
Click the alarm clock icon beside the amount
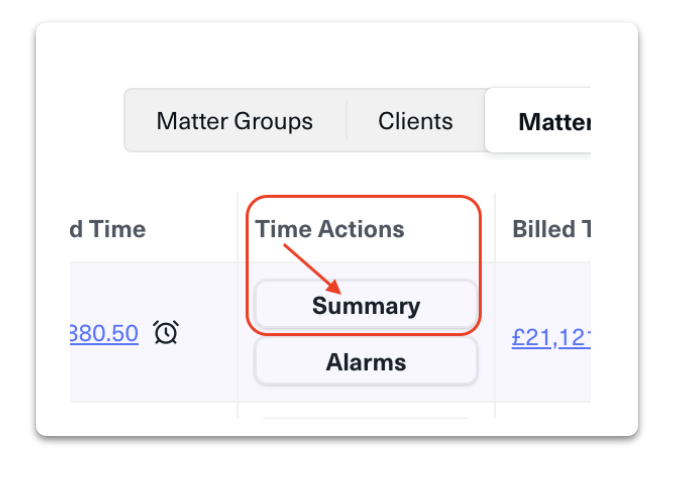click(x=166, y=333)
